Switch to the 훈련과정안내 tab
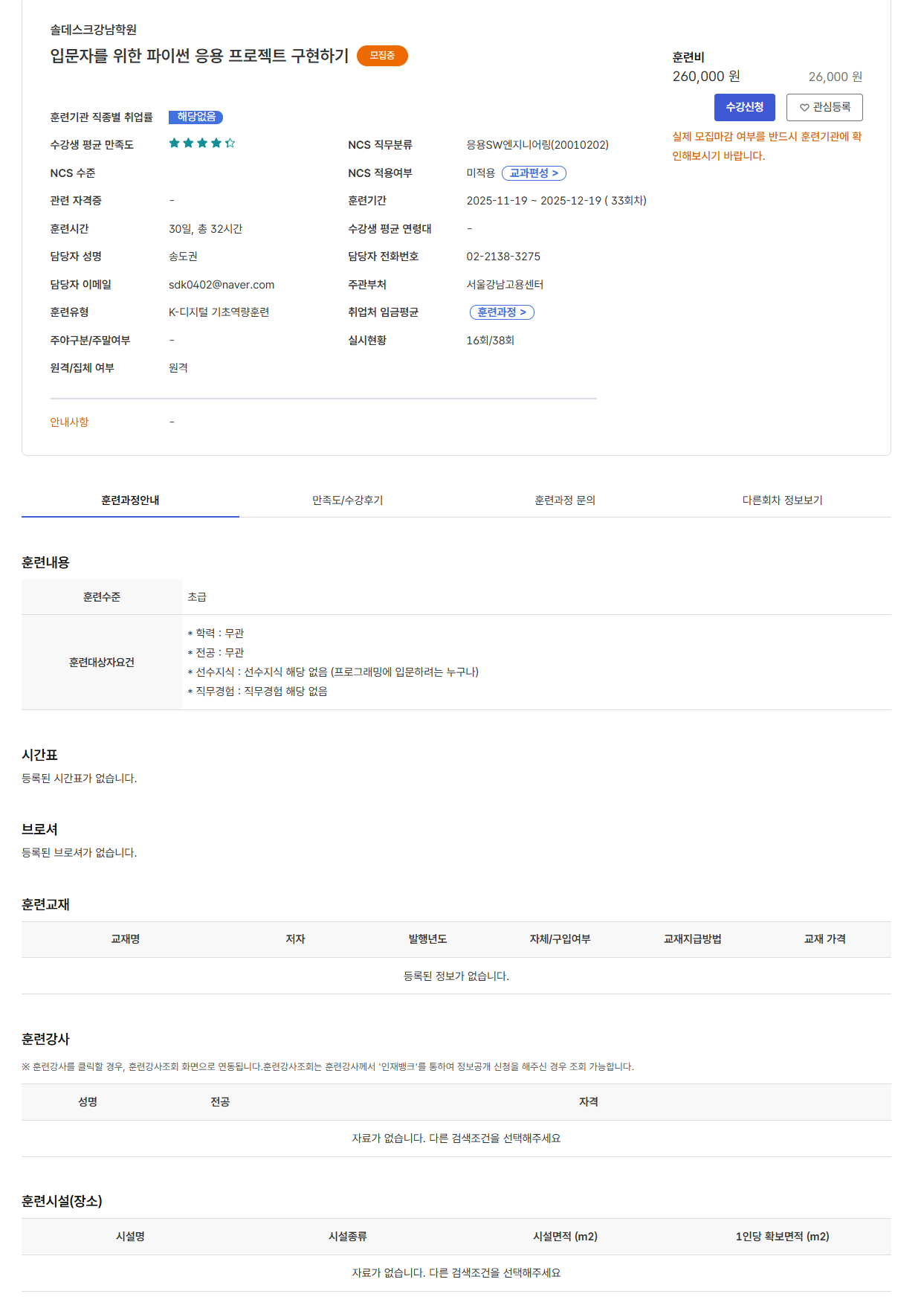This screenshot has height=1314, width=924. coord(130,500)
